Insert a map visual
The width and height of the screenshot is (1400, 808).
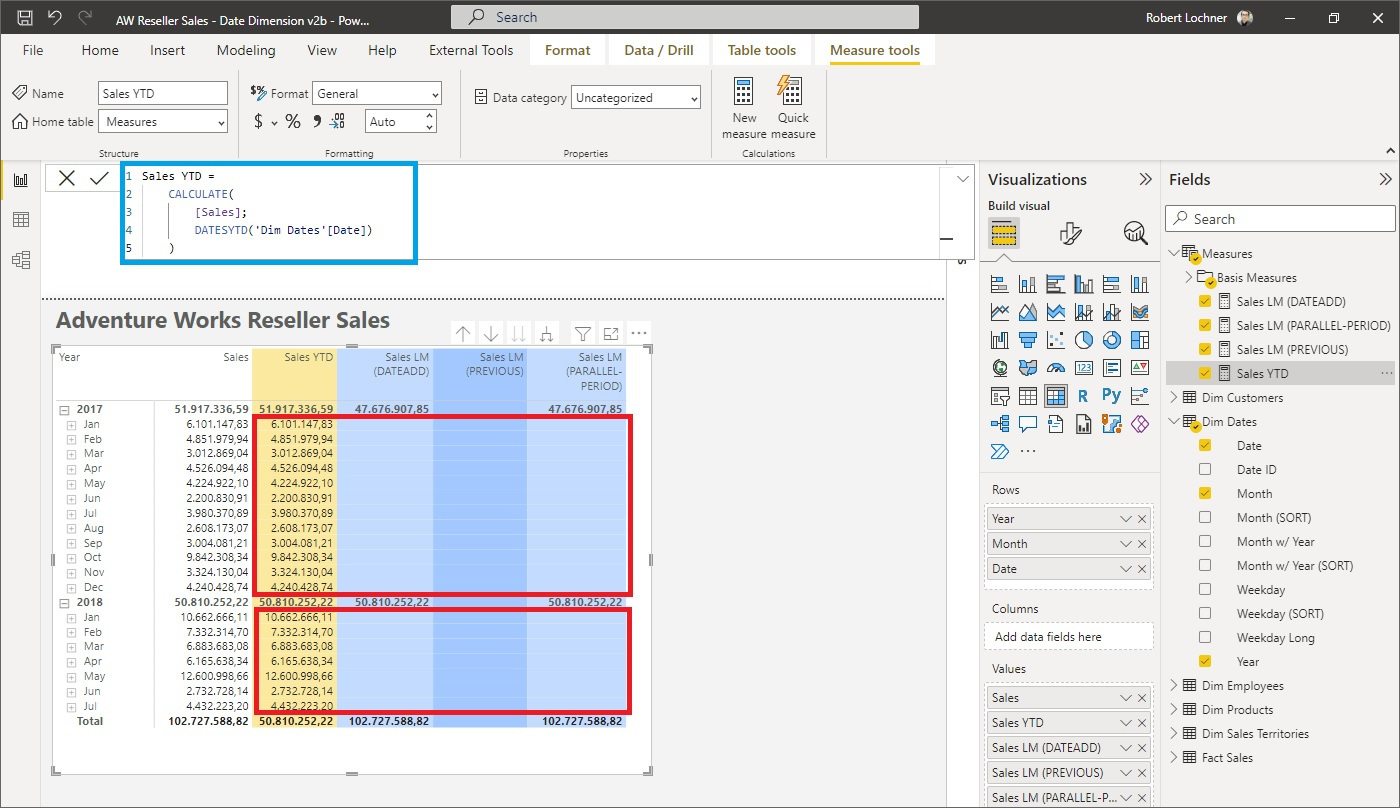point(999,367)
